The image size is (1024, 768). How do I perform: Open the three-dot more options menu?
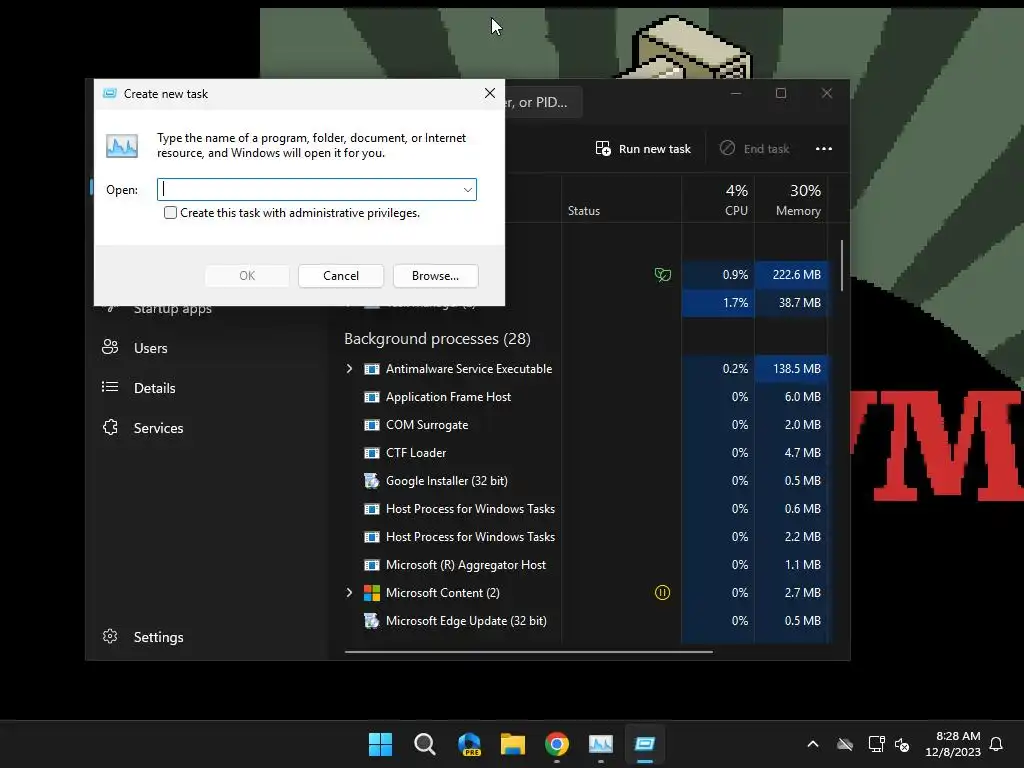[x=824, y=149]
